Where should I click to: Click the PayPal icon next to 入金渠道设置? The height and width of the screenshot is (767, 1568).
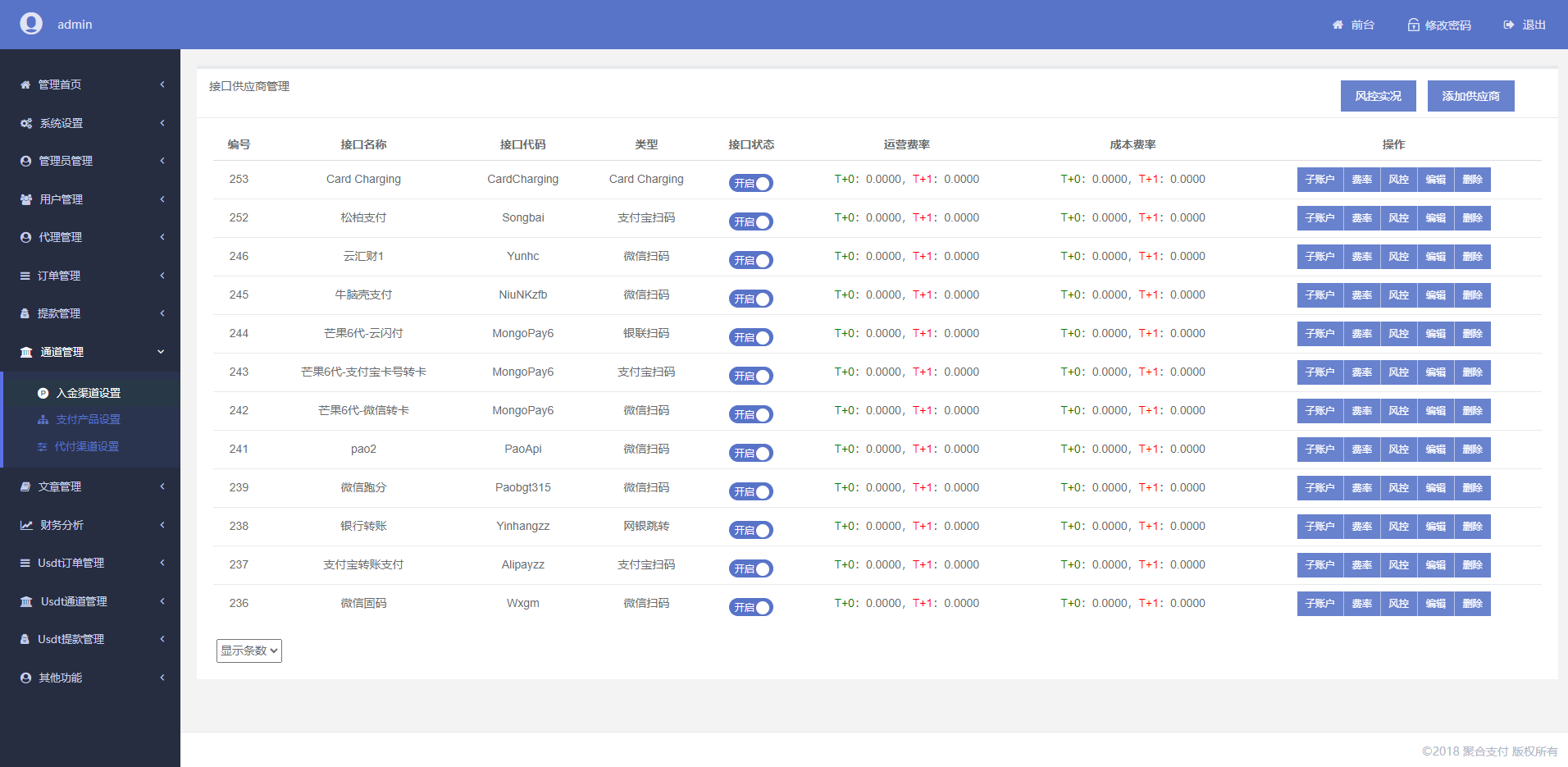click(43, 393)
